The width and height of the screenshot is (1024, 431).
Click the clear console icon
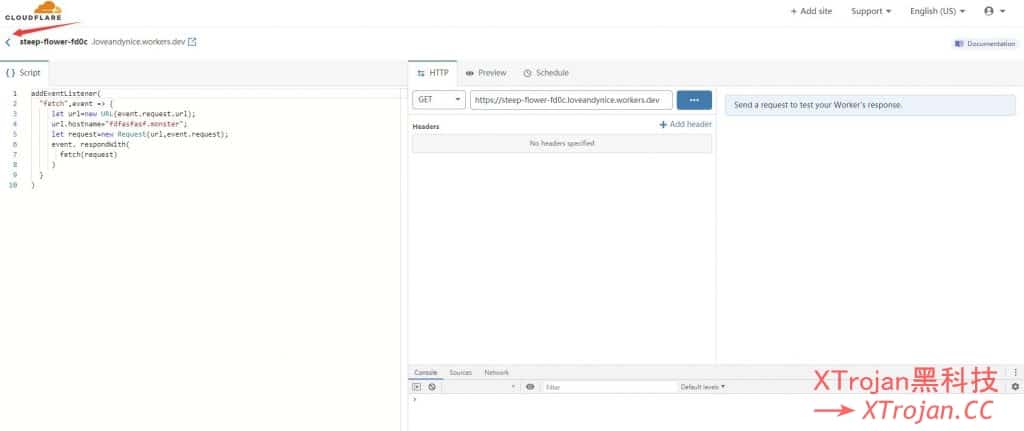click(x=432, y=386)
